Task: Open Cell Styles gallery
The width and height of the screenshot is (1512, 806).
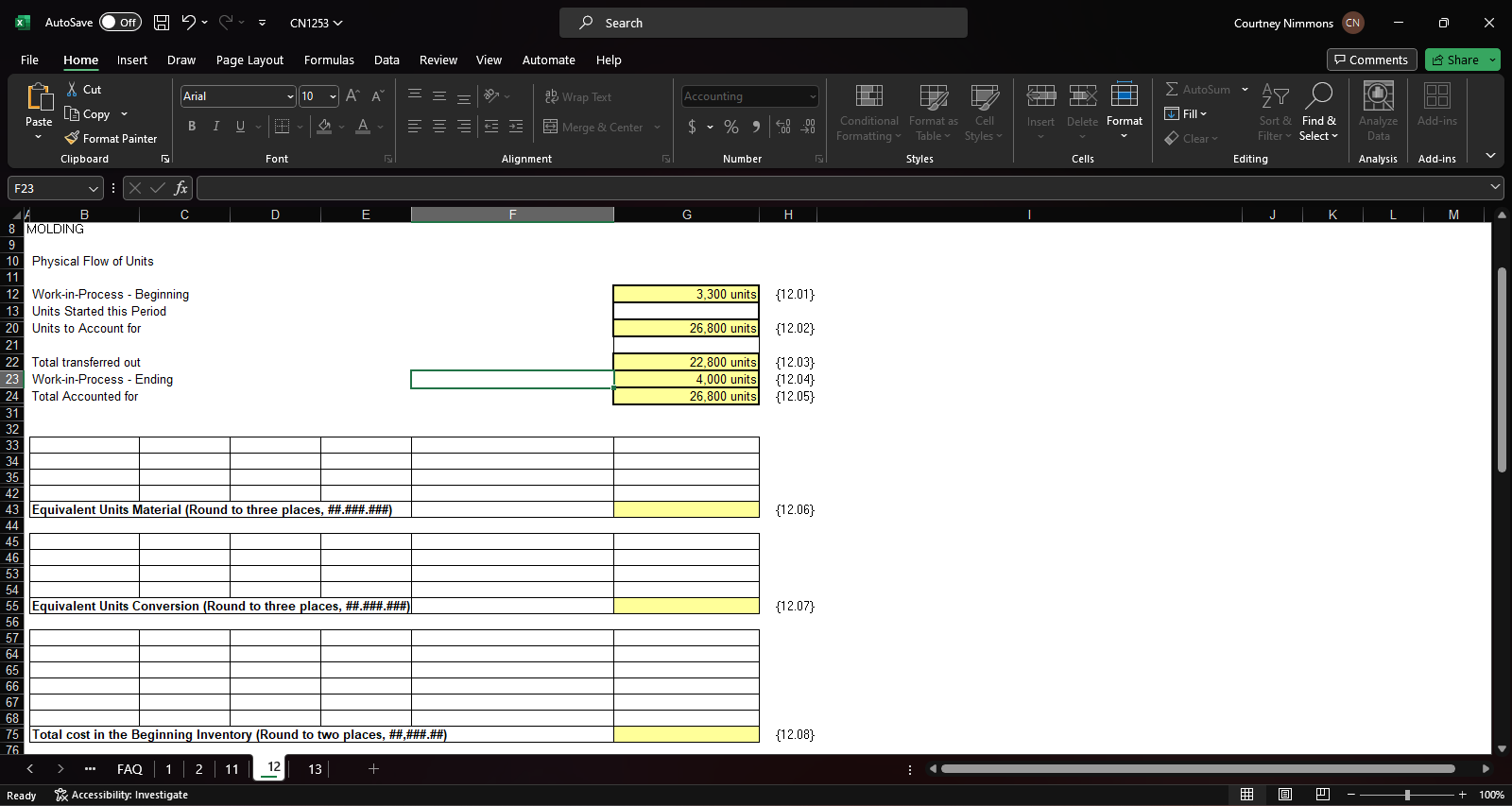Action: coord(984,112)
